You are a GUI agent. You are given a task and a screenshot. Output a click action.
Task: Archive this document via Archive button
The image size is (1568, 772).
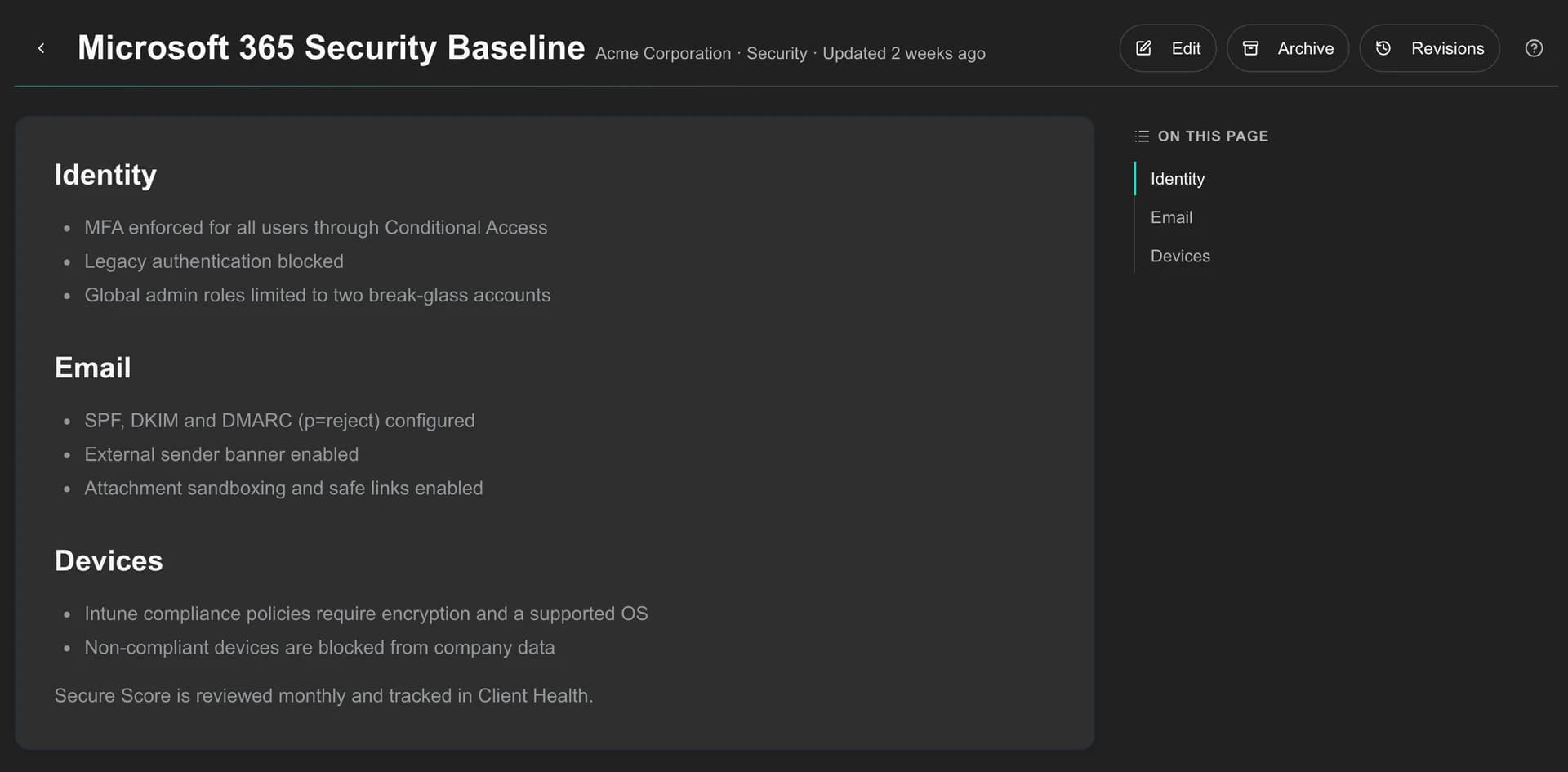click(1287, 48)
